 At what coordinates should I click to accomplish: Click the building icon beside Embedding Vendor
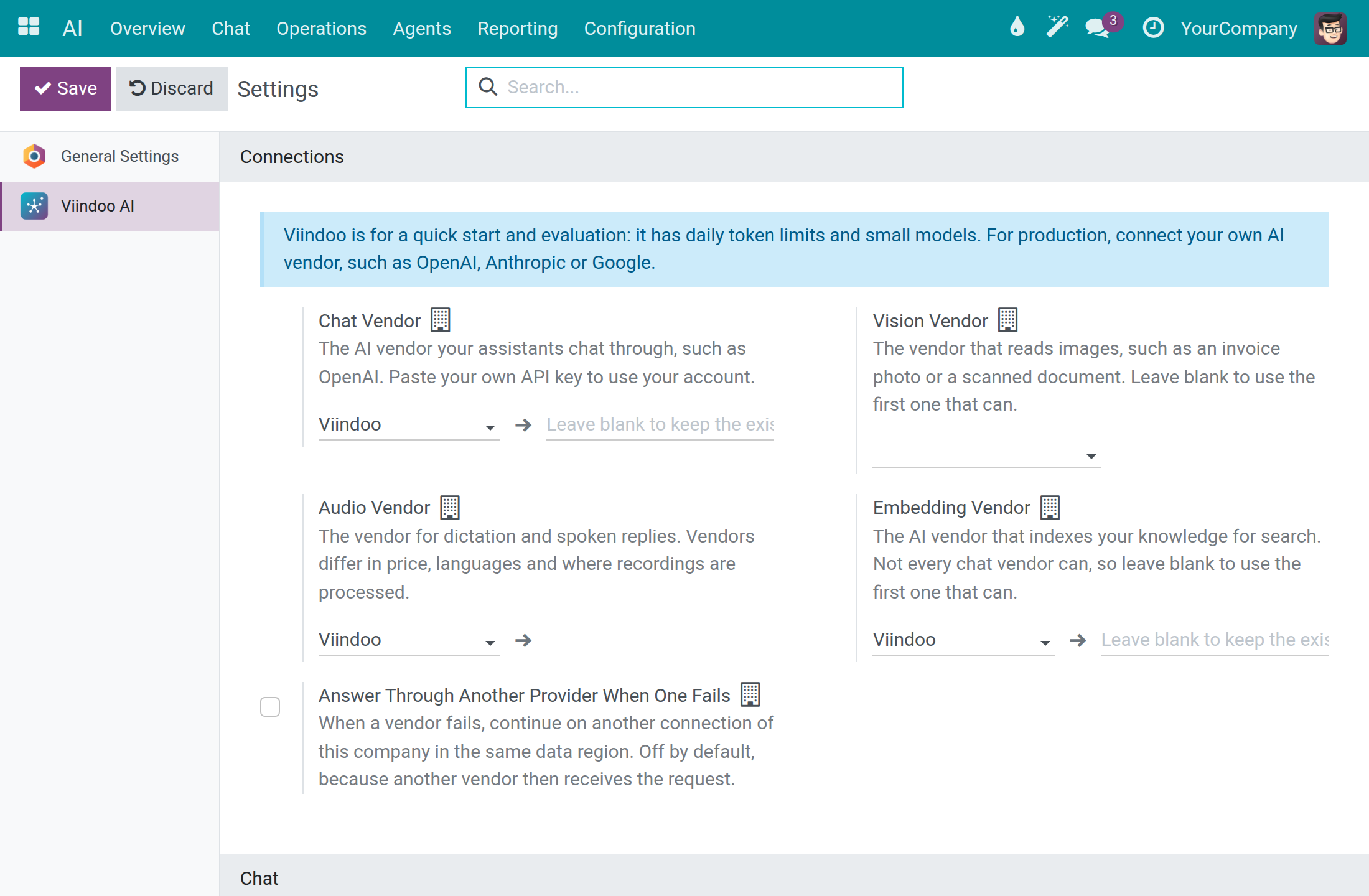tap(1050, 507)
